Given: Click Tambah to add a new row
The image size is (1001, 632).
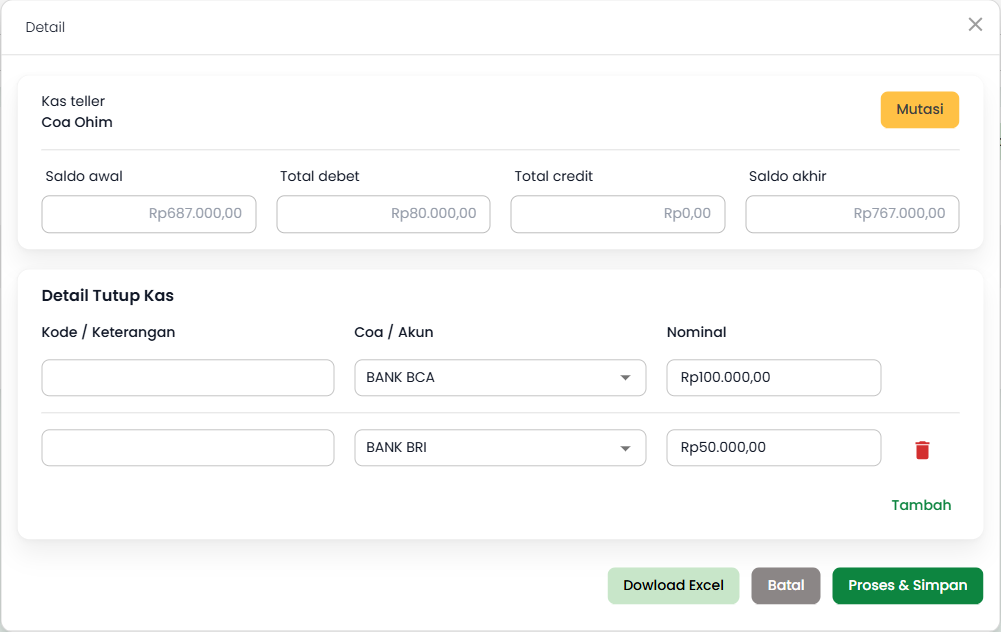Looking at the screenshot, I should (921, 505).
